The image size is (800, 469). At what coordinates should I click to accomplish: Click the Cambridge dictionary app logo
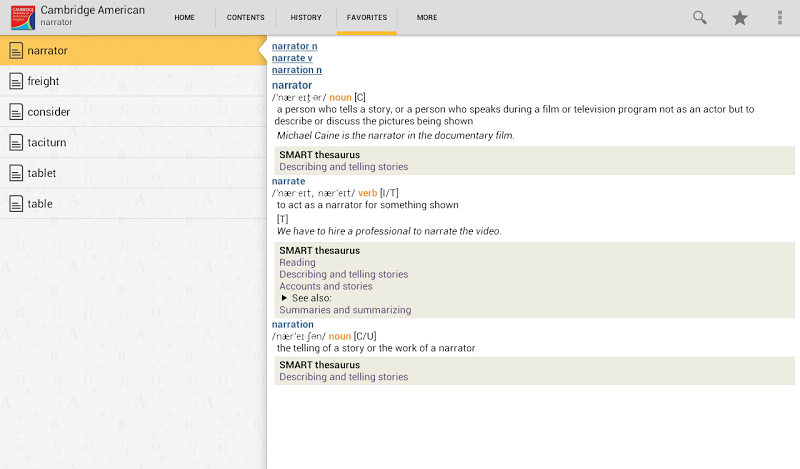coord(23,17)
